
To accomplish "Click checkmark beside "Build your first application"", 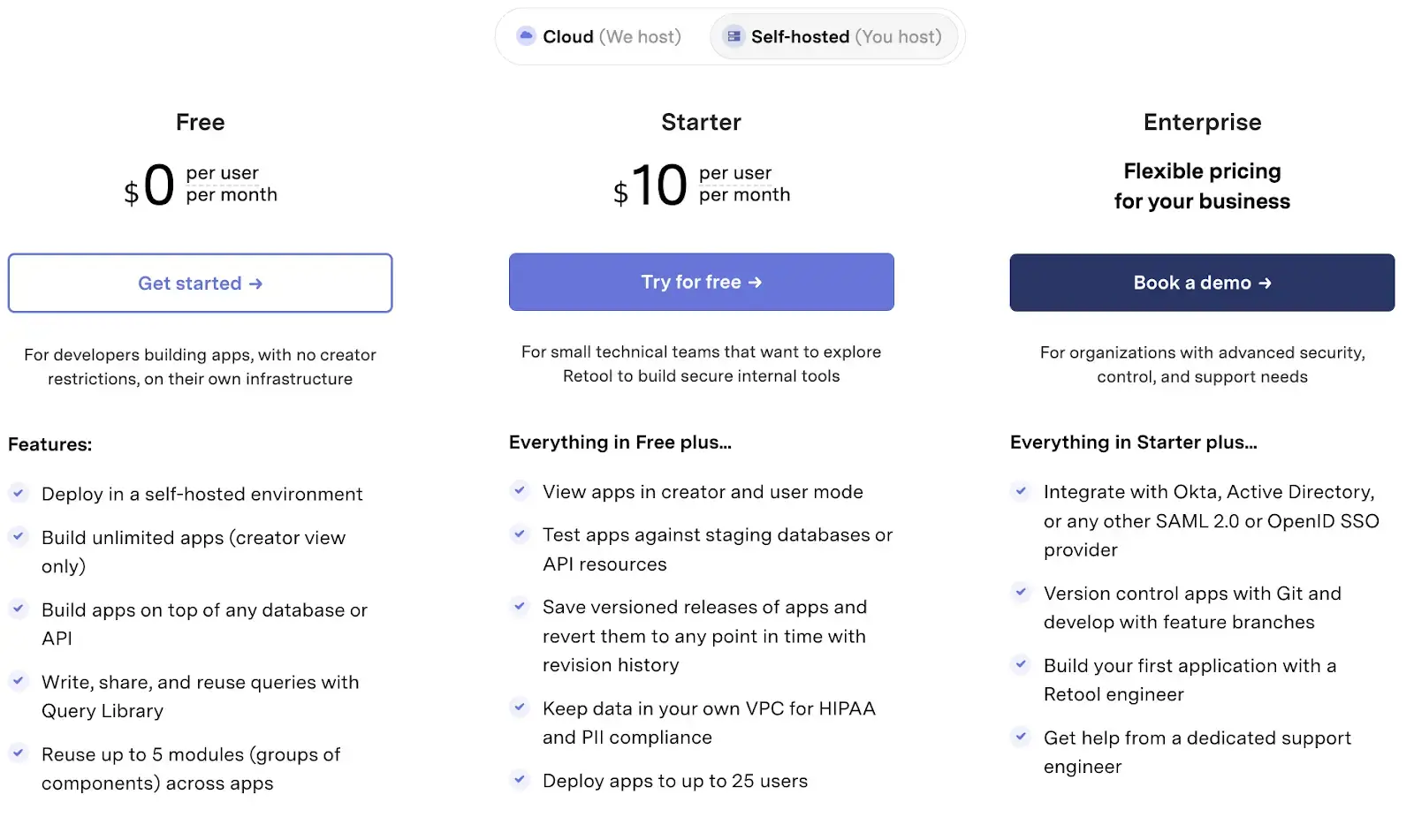I will (x=1021, y=663).
